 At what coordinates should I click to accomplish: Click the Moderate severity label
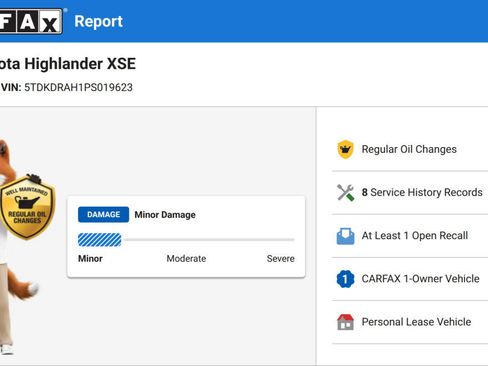(x=186, y=258)
